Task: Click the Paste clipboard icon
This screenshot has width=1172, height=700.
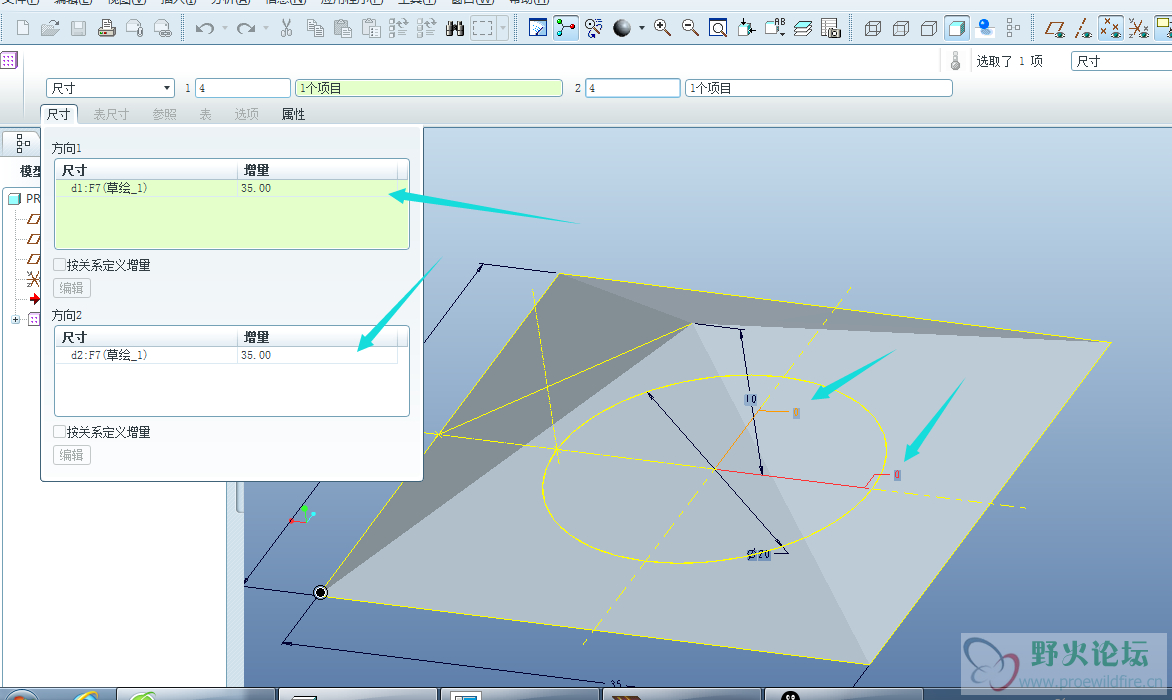Action: point(343,28)
